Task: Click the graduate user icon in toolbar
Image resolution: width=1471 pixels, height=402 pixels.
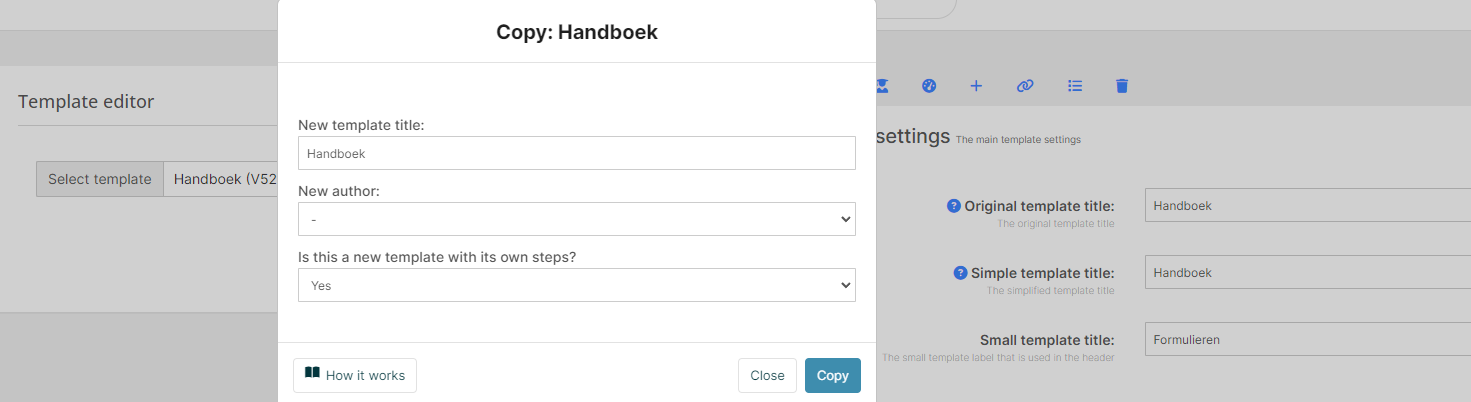Action: pos(882,86)
